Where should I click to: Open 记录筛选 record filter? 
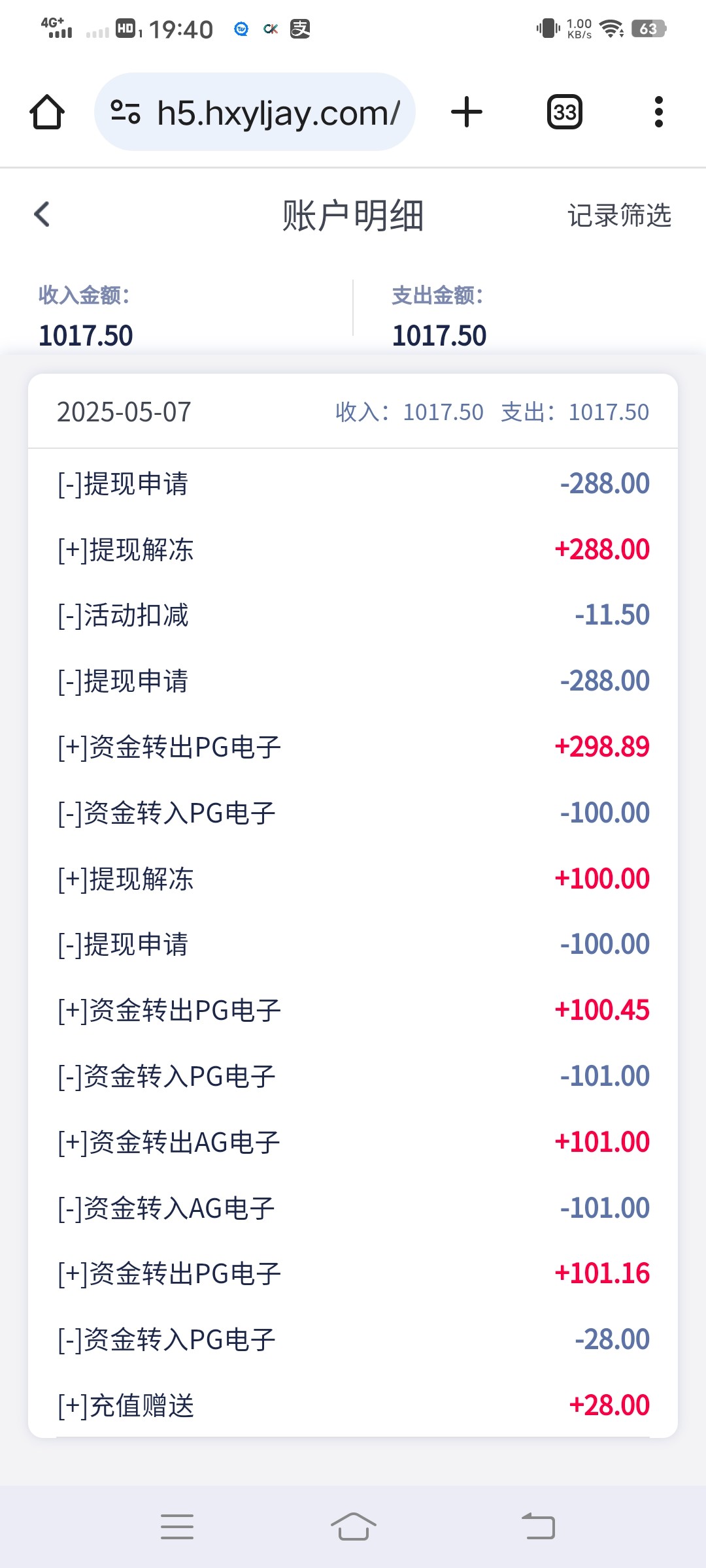(619, 216)
